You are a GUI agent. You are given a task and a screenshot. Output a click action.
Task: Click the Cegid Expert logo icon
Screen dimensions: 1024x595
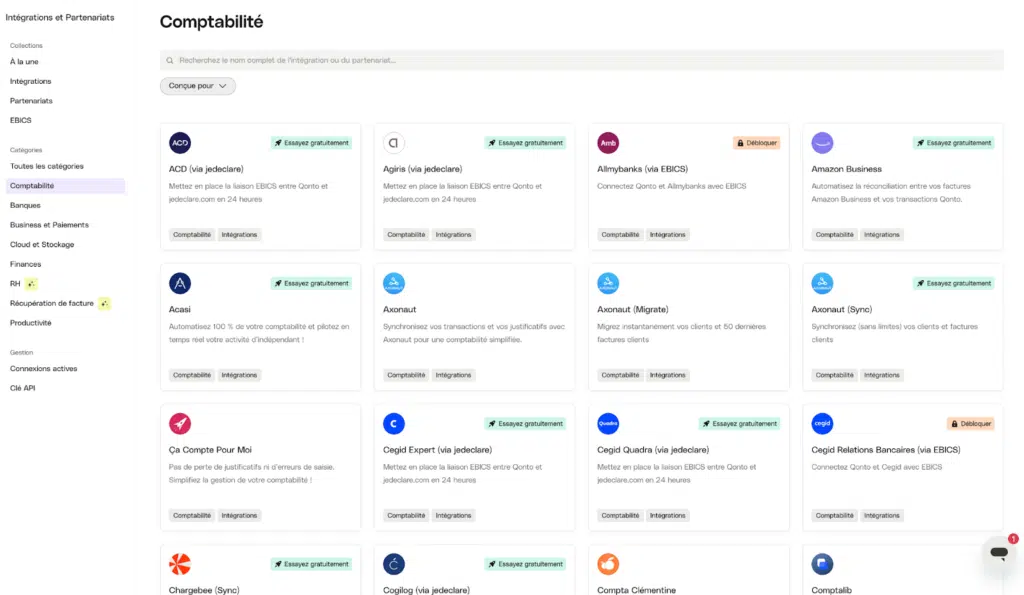click(394, 424)
